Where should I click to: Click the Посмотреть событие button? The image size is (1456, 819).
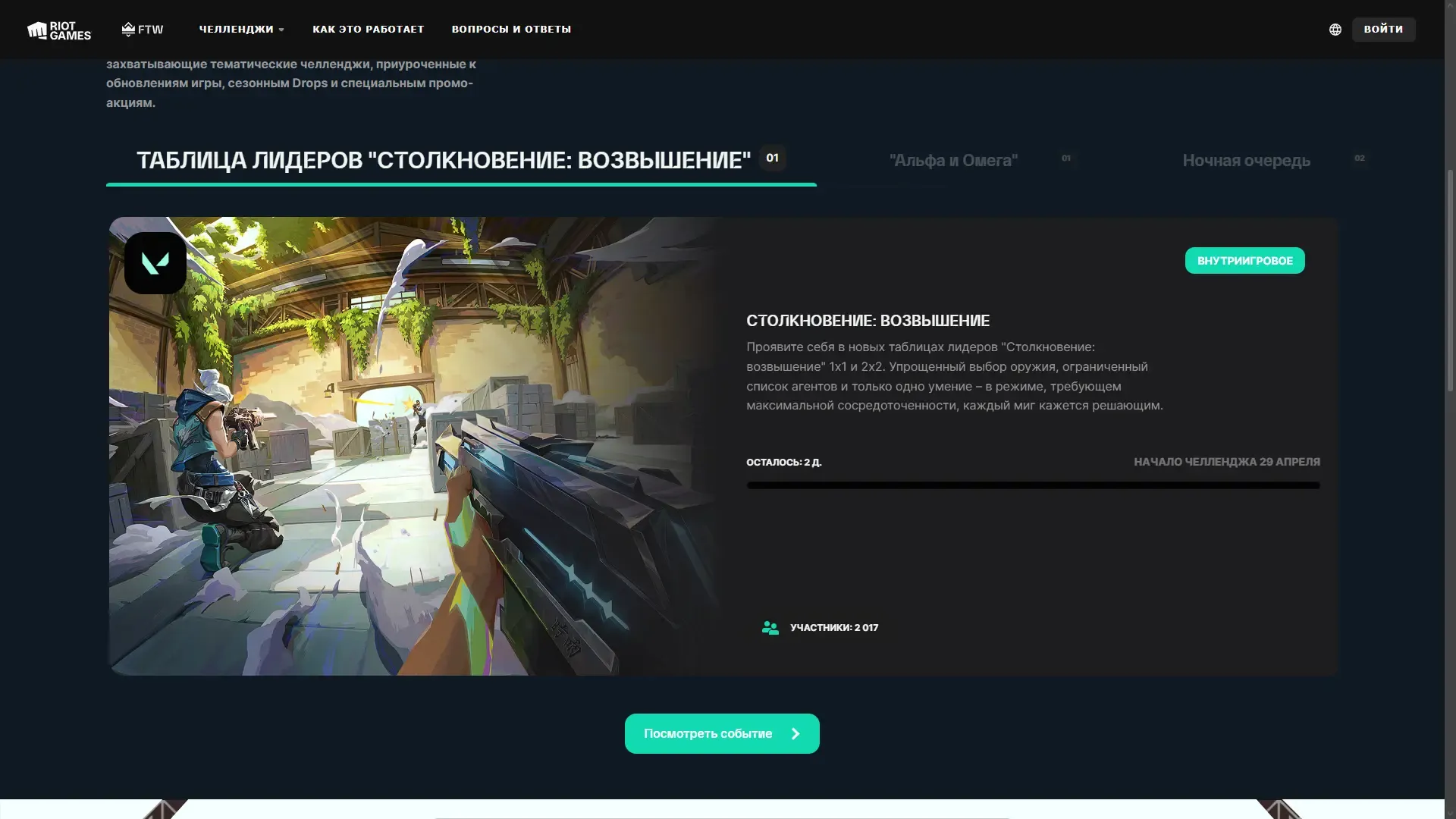pyautogui.click(x=722, y=733)
